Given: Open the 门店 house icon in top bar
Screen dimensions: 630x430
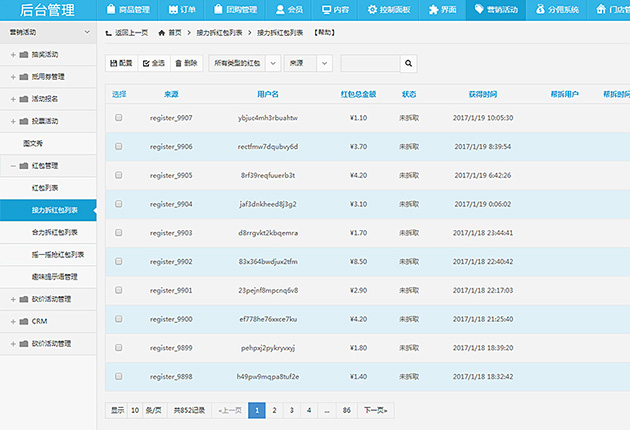Looking at the screenshot, I should 601,9.
